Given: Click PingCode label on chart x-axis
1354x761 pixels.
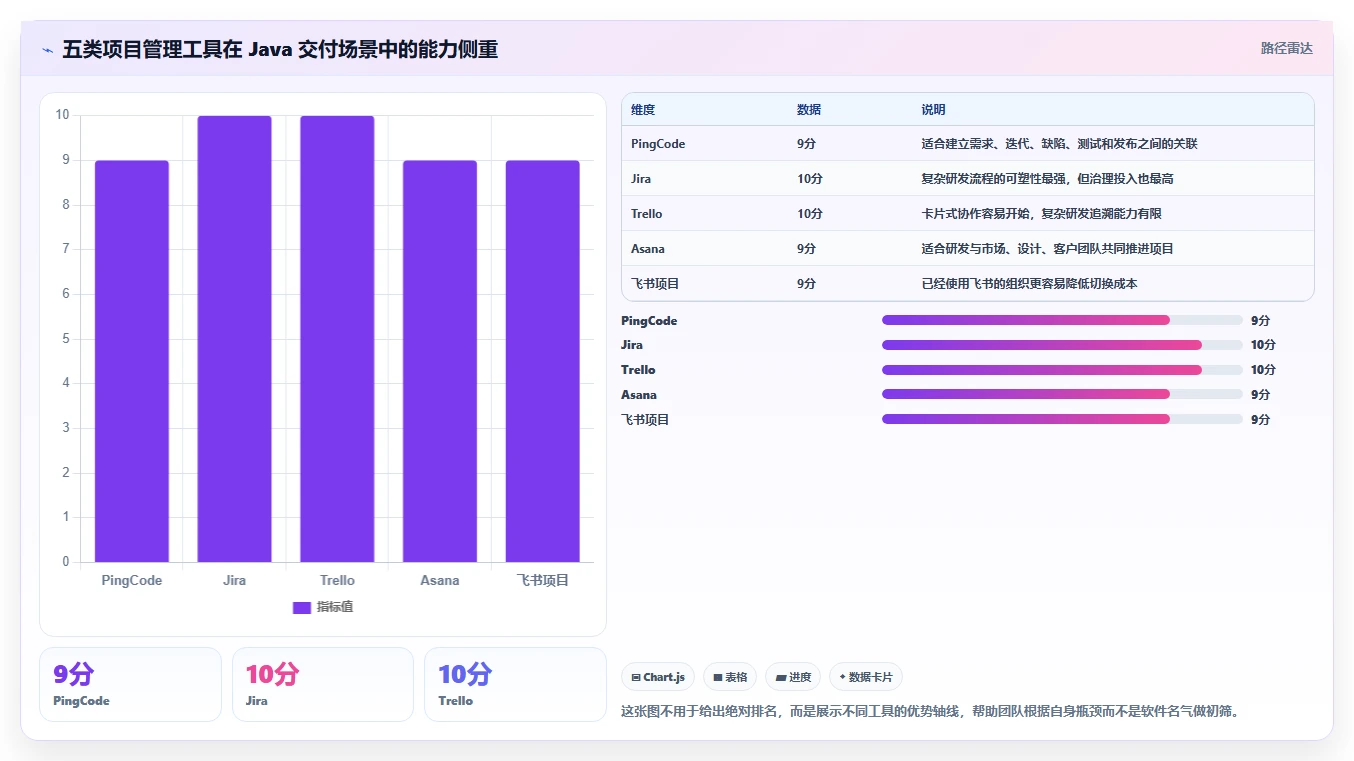Looking at the screenshot, I should coord(132,580).
